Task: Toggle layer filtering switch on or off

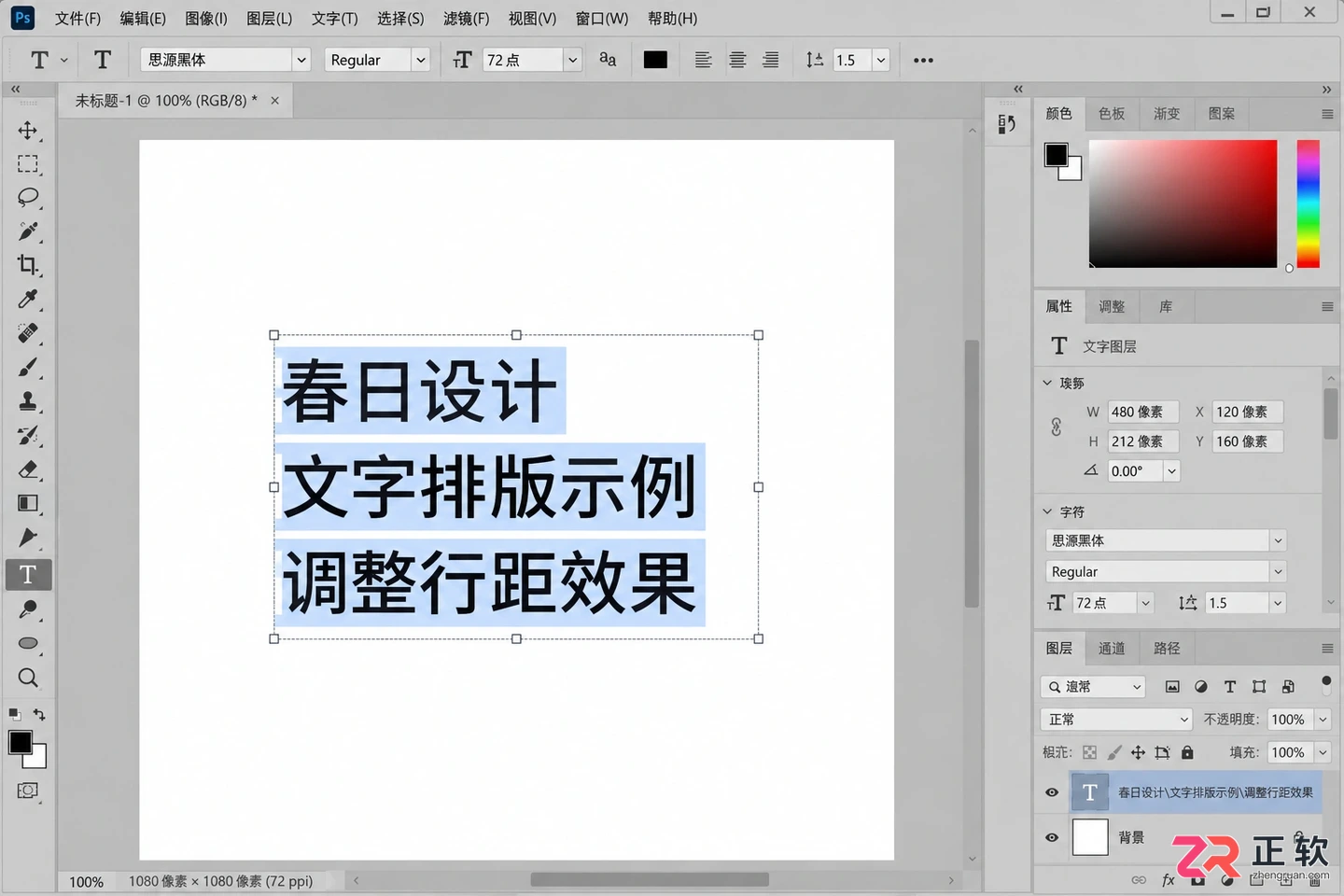Action: point(1326,684)
